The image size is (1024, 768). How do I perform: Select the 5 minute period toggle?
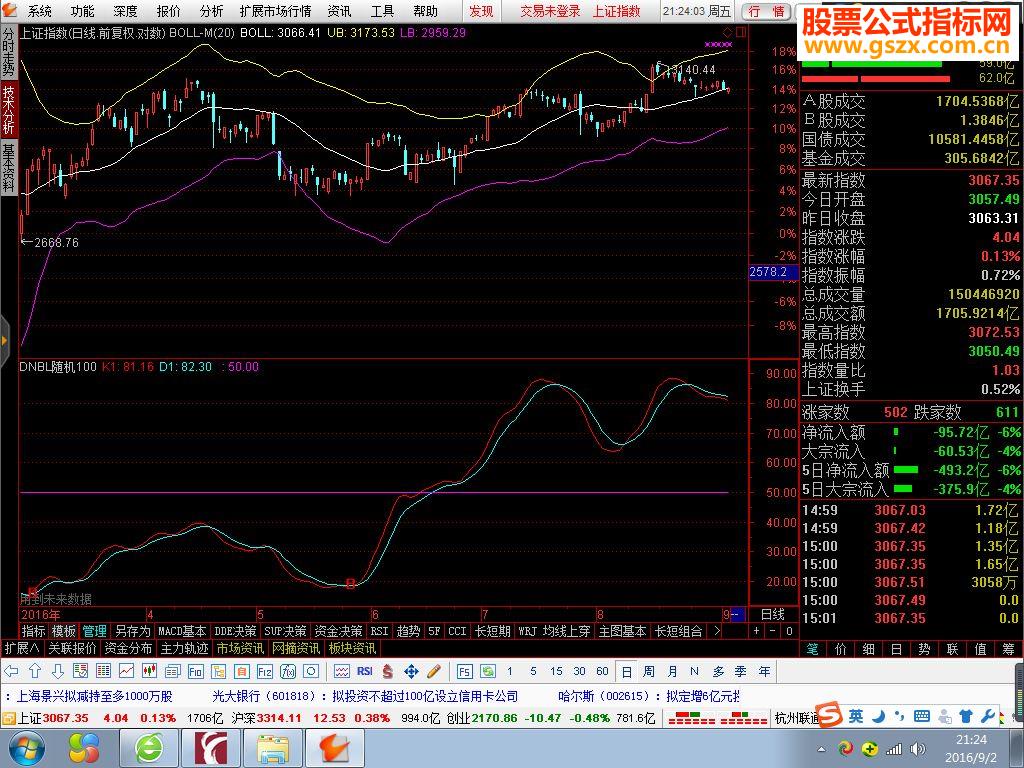click(533, 671)
